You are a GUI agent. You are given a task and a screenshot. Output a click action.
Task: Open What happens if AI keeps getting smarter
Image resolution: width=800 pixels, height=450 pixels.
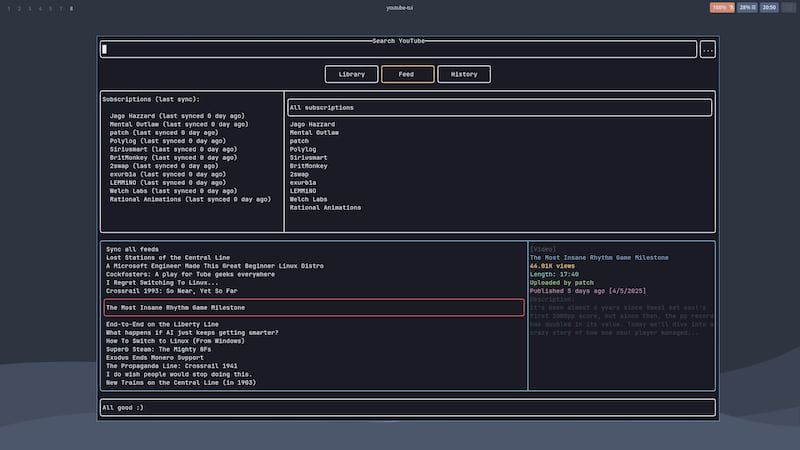192,333
